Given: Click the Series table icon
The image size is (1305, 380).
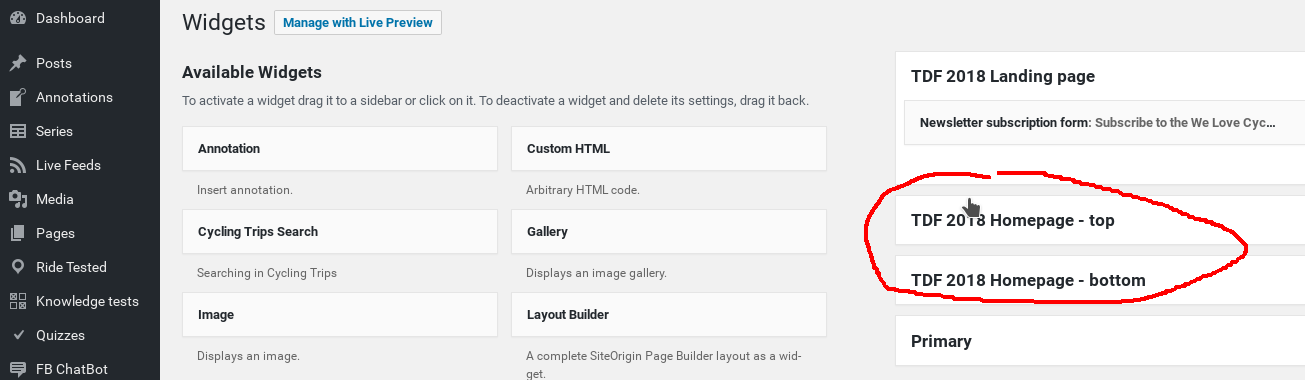Looking at the screenshot, I should (18, 131).
